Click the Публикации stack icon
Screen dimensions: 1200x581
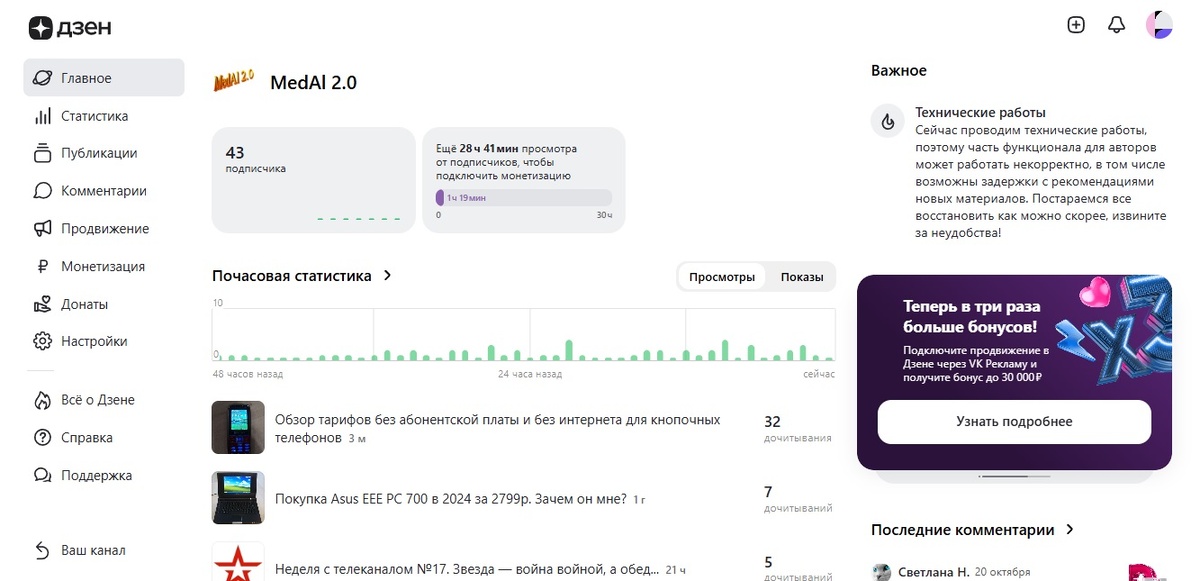(42, 153)
